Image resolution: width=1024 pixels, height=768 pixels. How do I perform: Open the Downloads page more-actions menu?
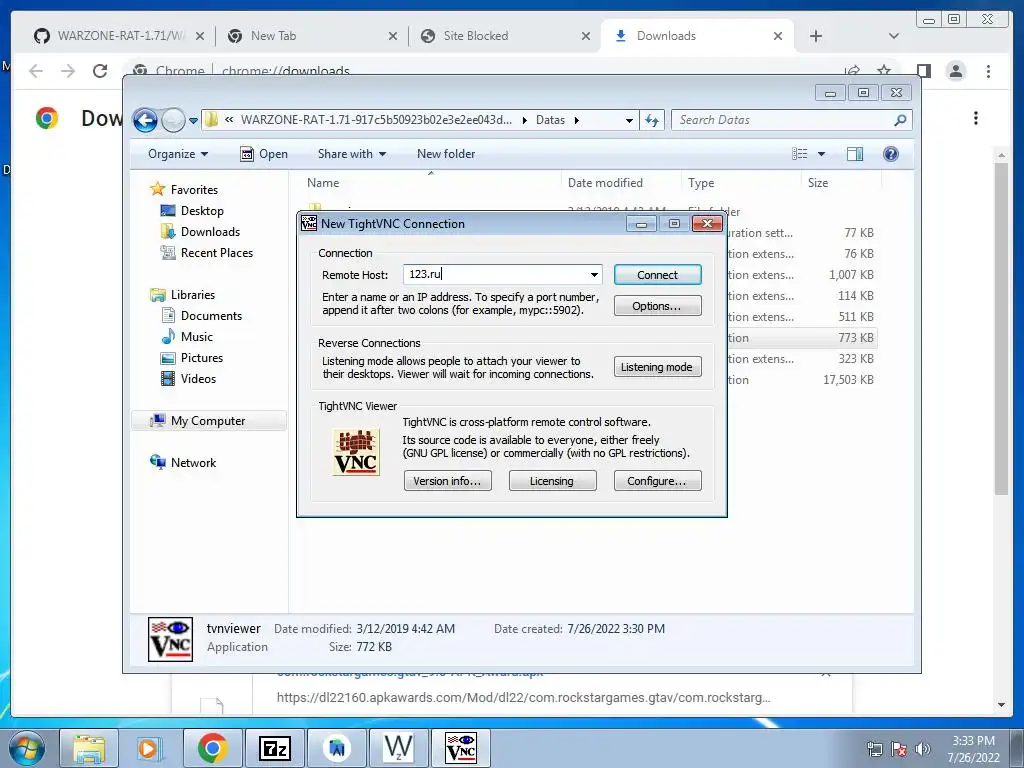pyautogui.click(x=976, y=118)
